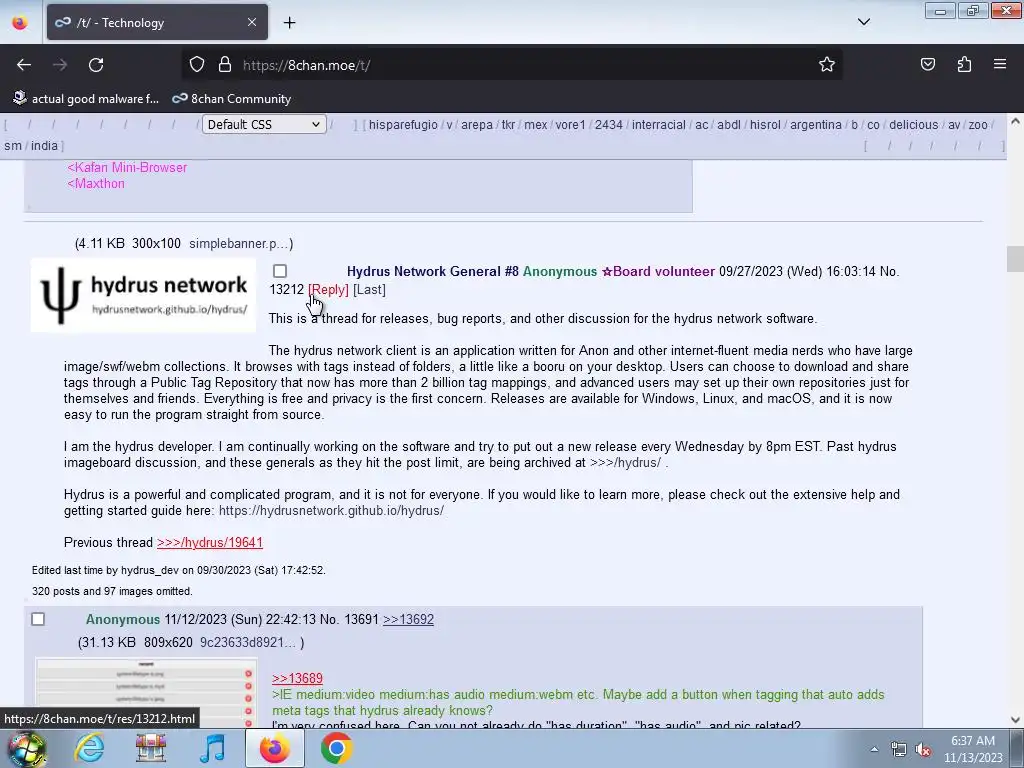Open the Default CSS dropdown
1024x768 pixels.
point(264,124)
